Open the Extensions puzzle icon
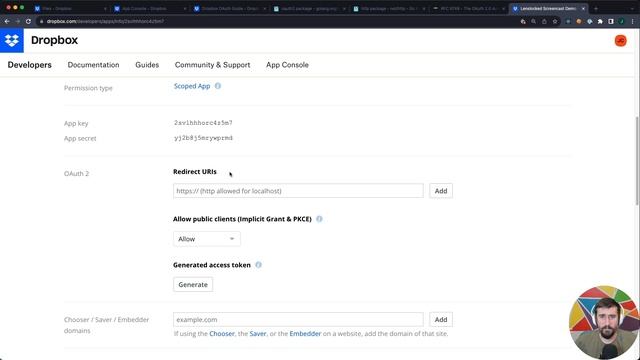 (600, 21)
